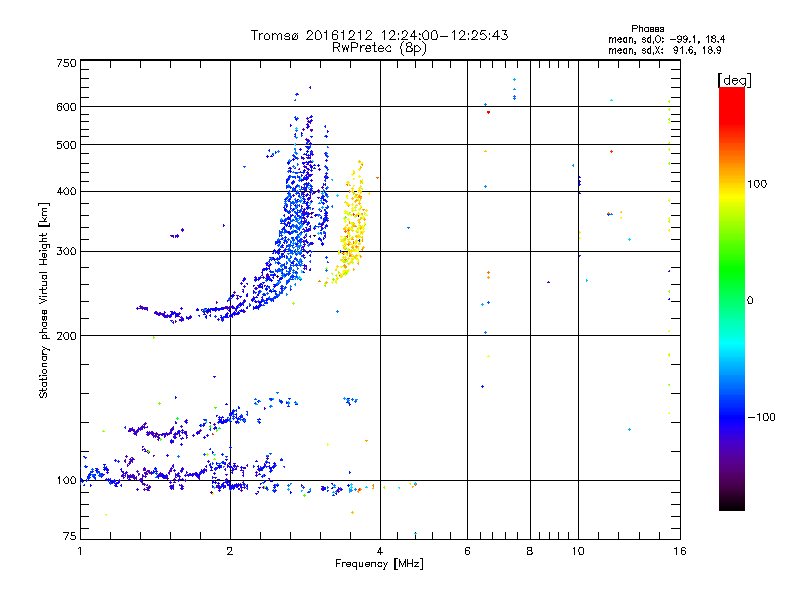
Task: Click the frequency axis tick label "10"
Action: tap(578, 551)
